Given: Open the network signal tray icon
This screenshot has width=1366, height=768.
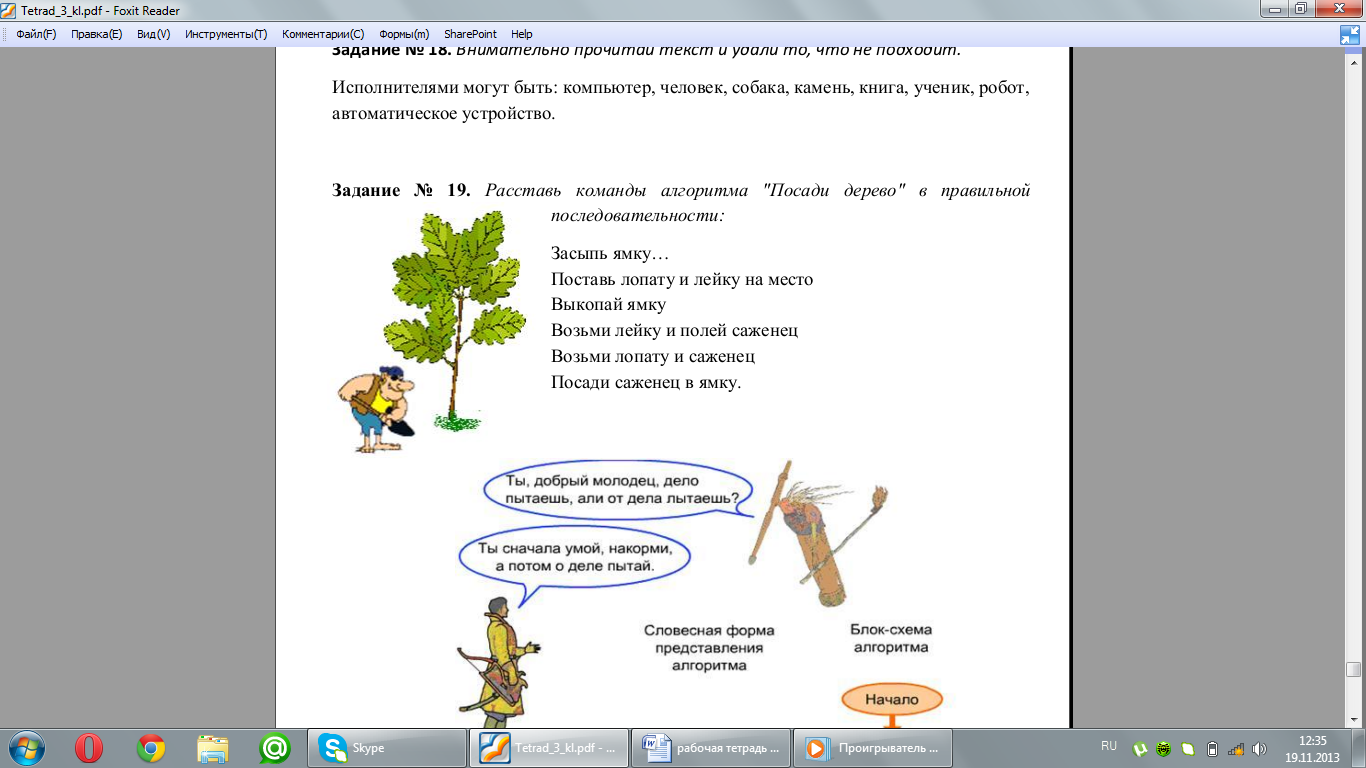Looking at the screenshot, I should 1236,748.
